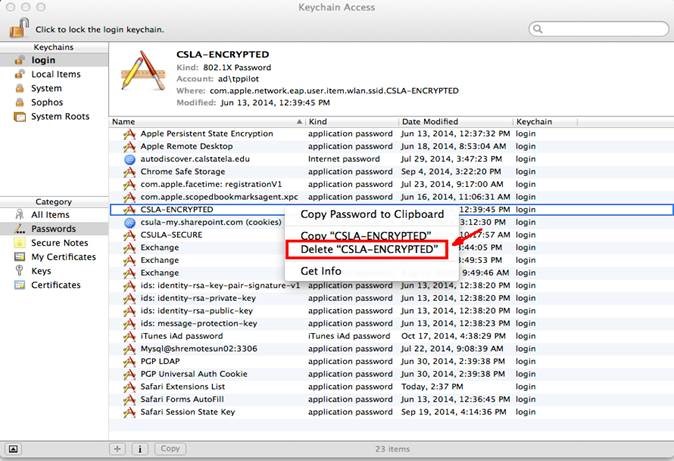Click the padlock icon to lock login keychain
This screenshot has width=674, height=461.
point(19,28)
